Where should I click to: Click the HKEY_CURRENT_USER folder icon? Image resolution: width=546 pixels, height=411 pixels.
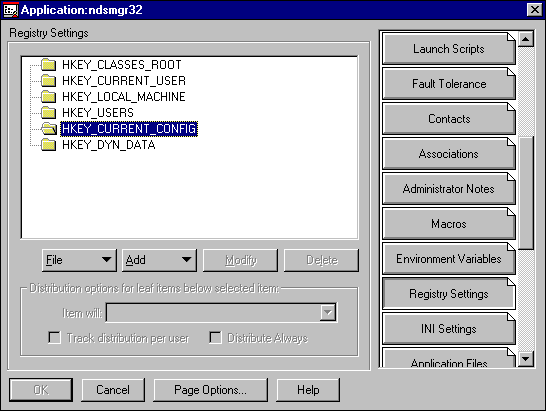48,81
